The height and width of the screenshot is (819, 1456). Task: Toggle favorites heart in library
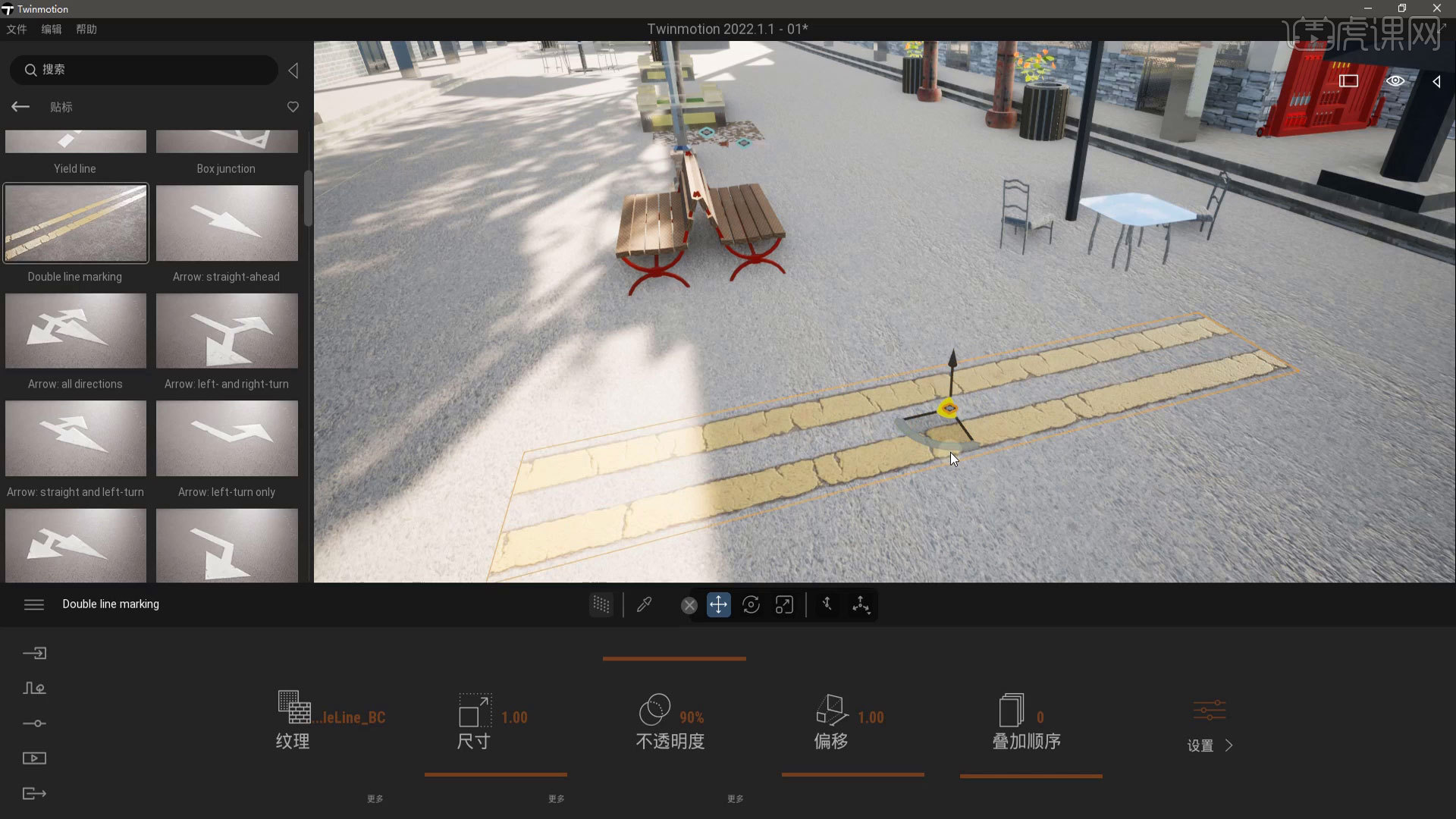[x=293, y=107]
